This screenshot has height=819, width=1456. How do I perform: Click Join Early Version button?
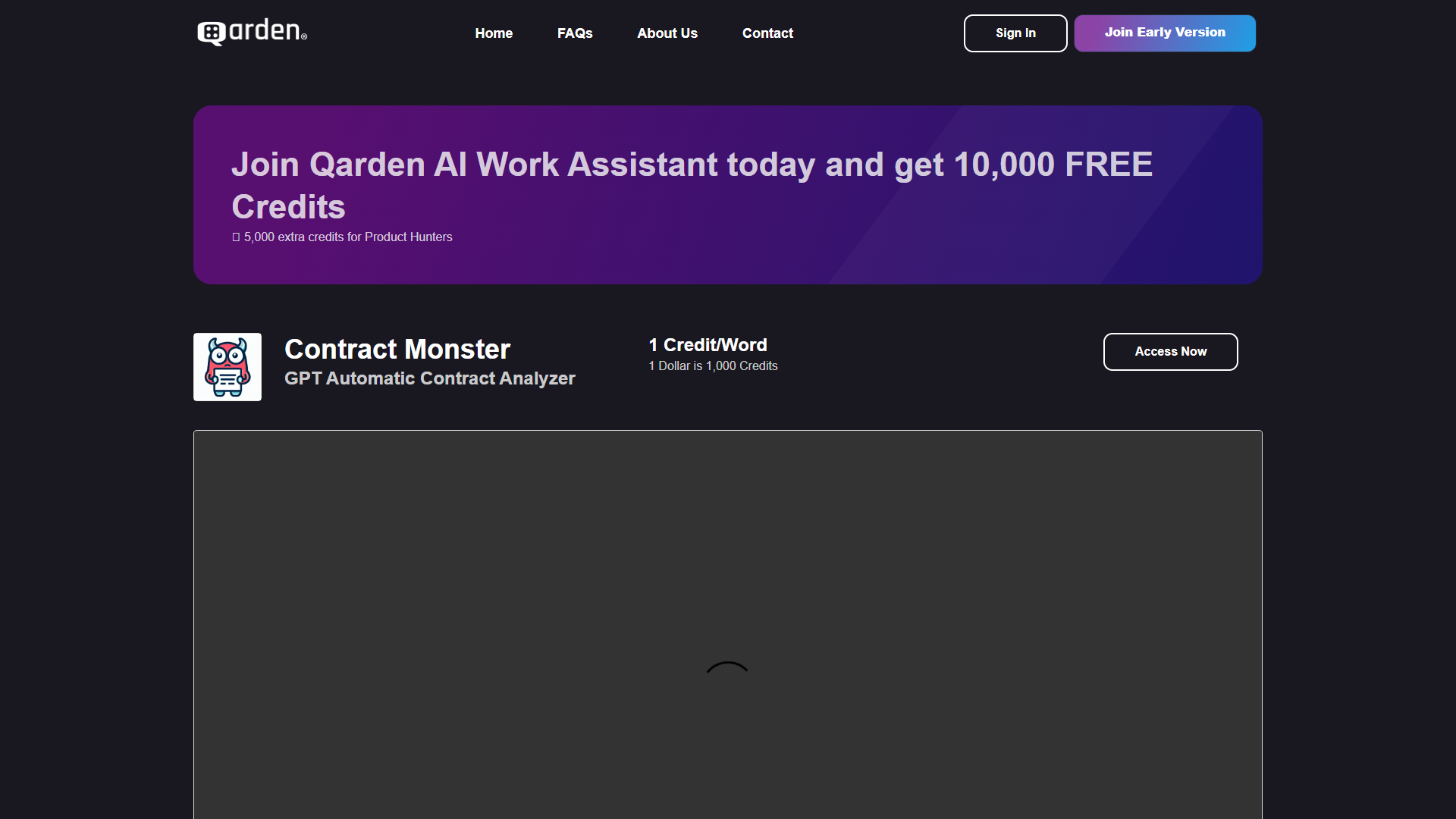click(1165, 33)
